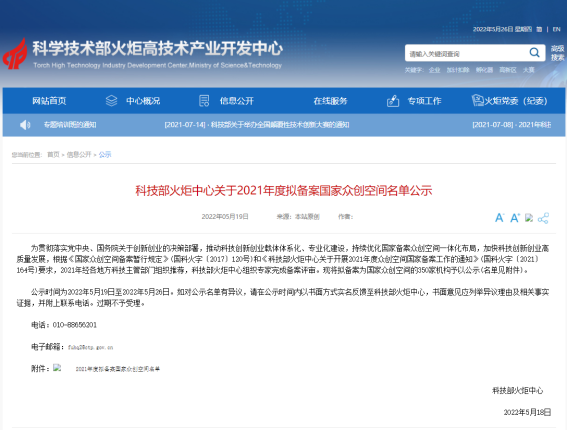The width and height of the screenshot is (567, 430).
Task: Click the 2021-07-14 scrolling notice link
Action: pyautogui.click(x=257, y=125)
